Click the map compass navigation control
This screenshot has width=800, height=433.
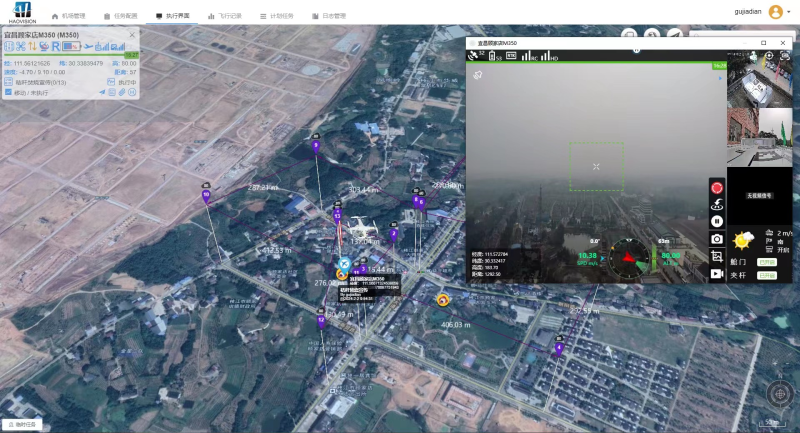pos(780,393)
